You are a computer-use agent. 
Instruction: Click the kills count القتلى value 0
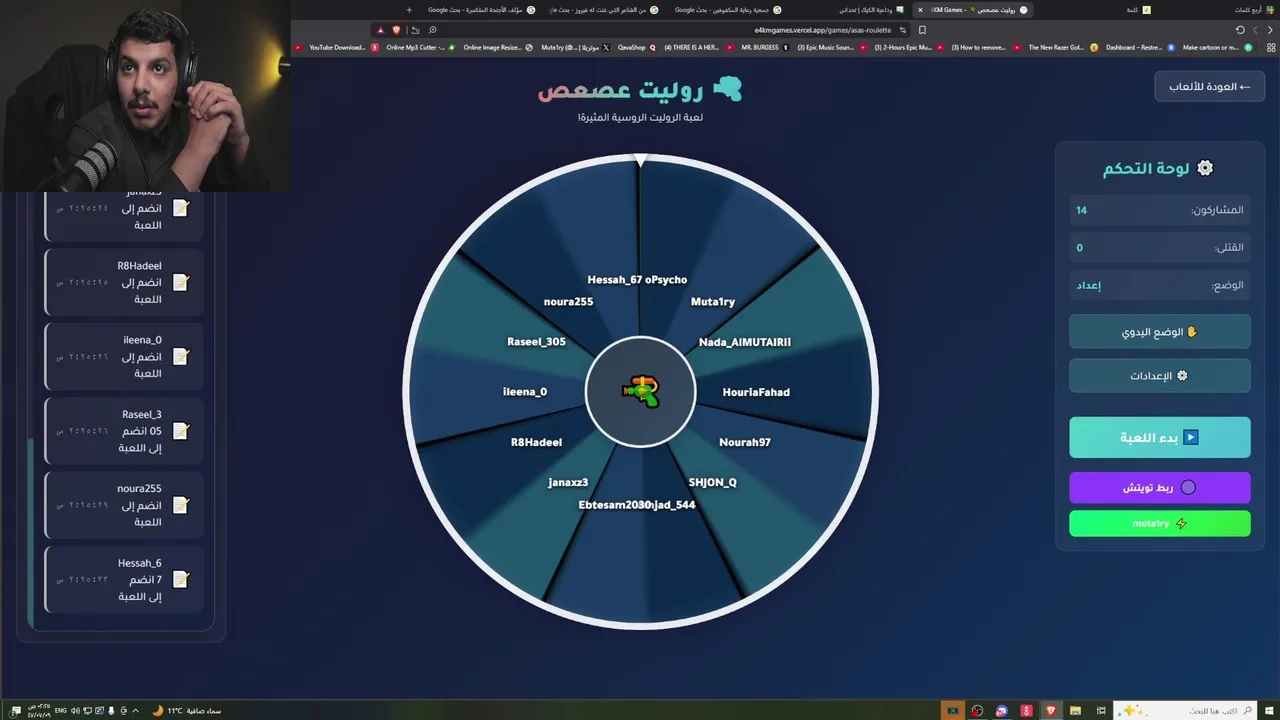click(x=1079, y=248)
